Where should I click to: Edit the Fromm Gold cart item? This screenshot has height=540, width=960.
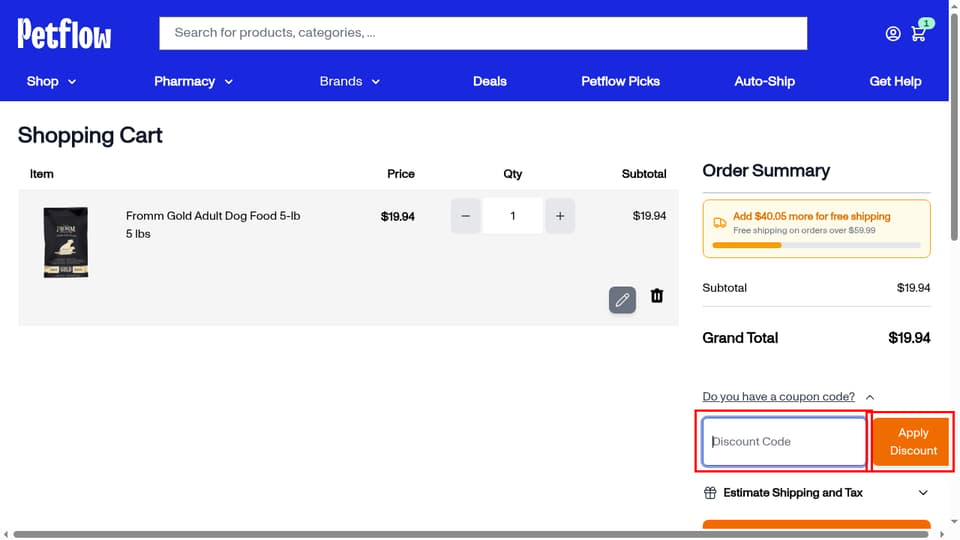(622, 300)
